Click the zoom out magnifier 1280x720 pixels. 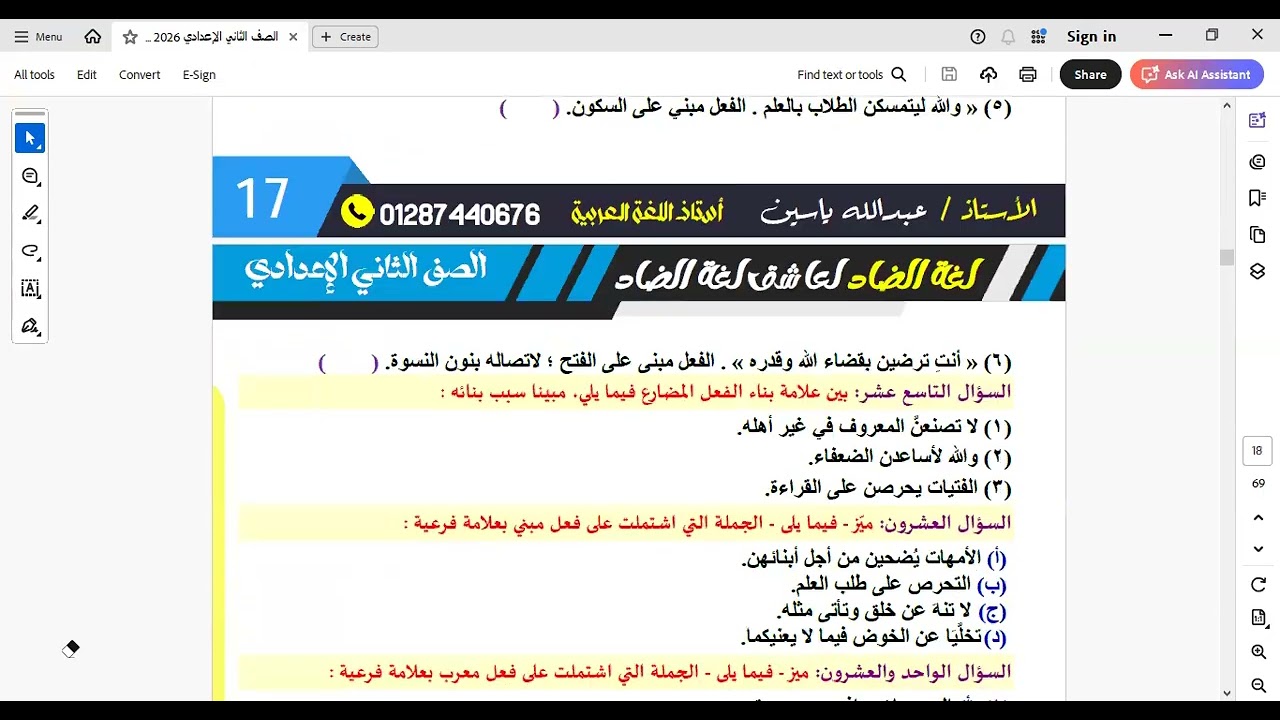tap(1258, 685)
